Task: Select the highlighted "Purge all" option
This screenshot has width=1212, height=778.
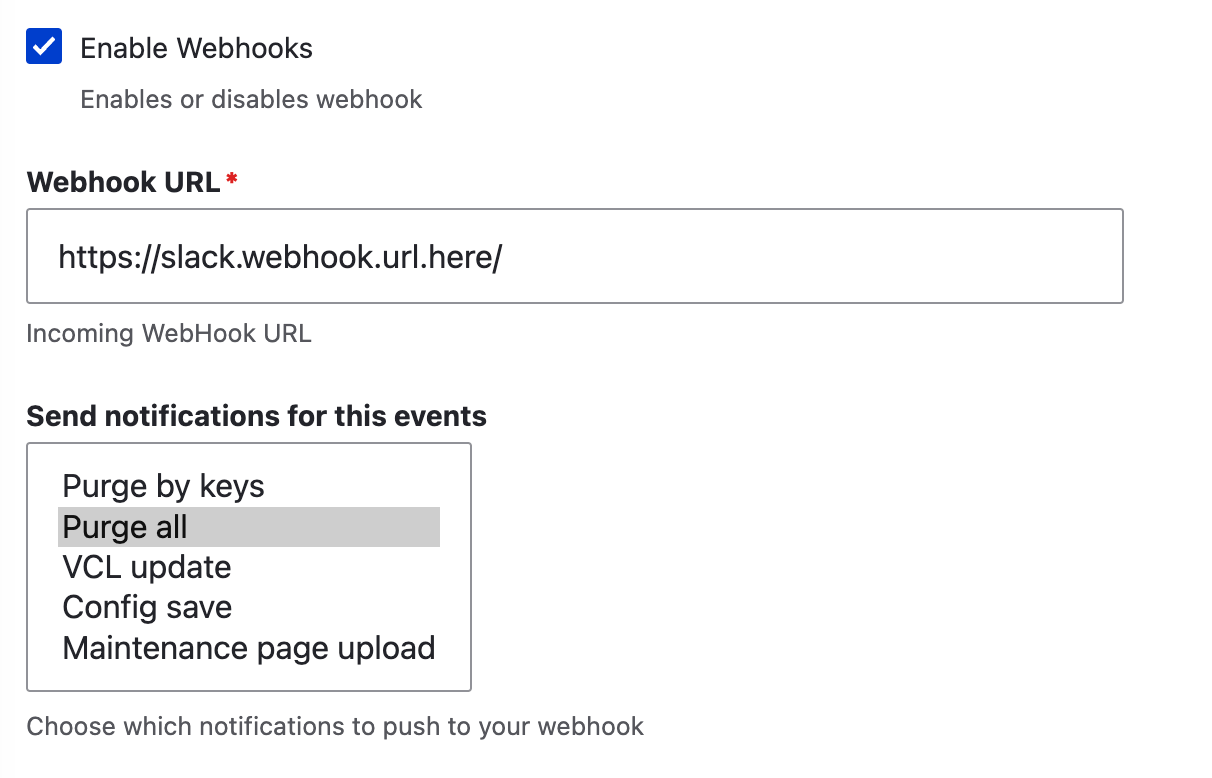Action: [x=125, y=527]
